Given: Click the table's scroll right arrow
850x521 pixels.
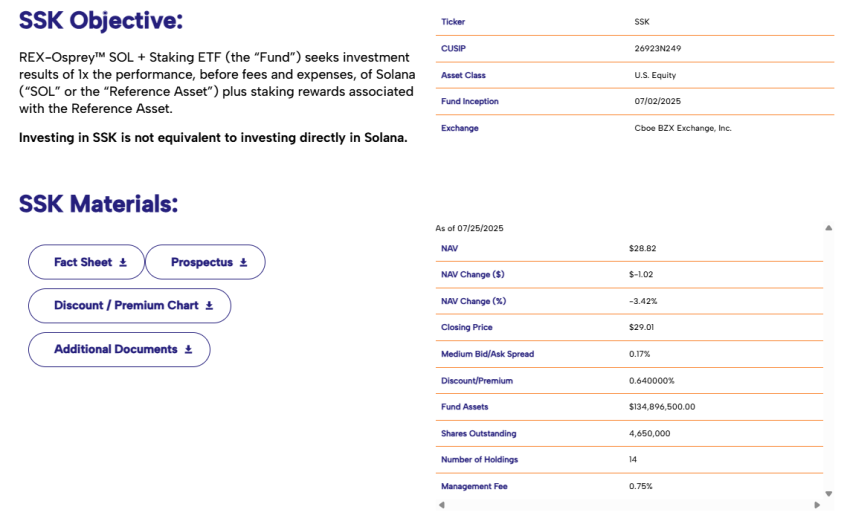Looking at the screenshot, I should pyautogui.click(x=817, y=505).
